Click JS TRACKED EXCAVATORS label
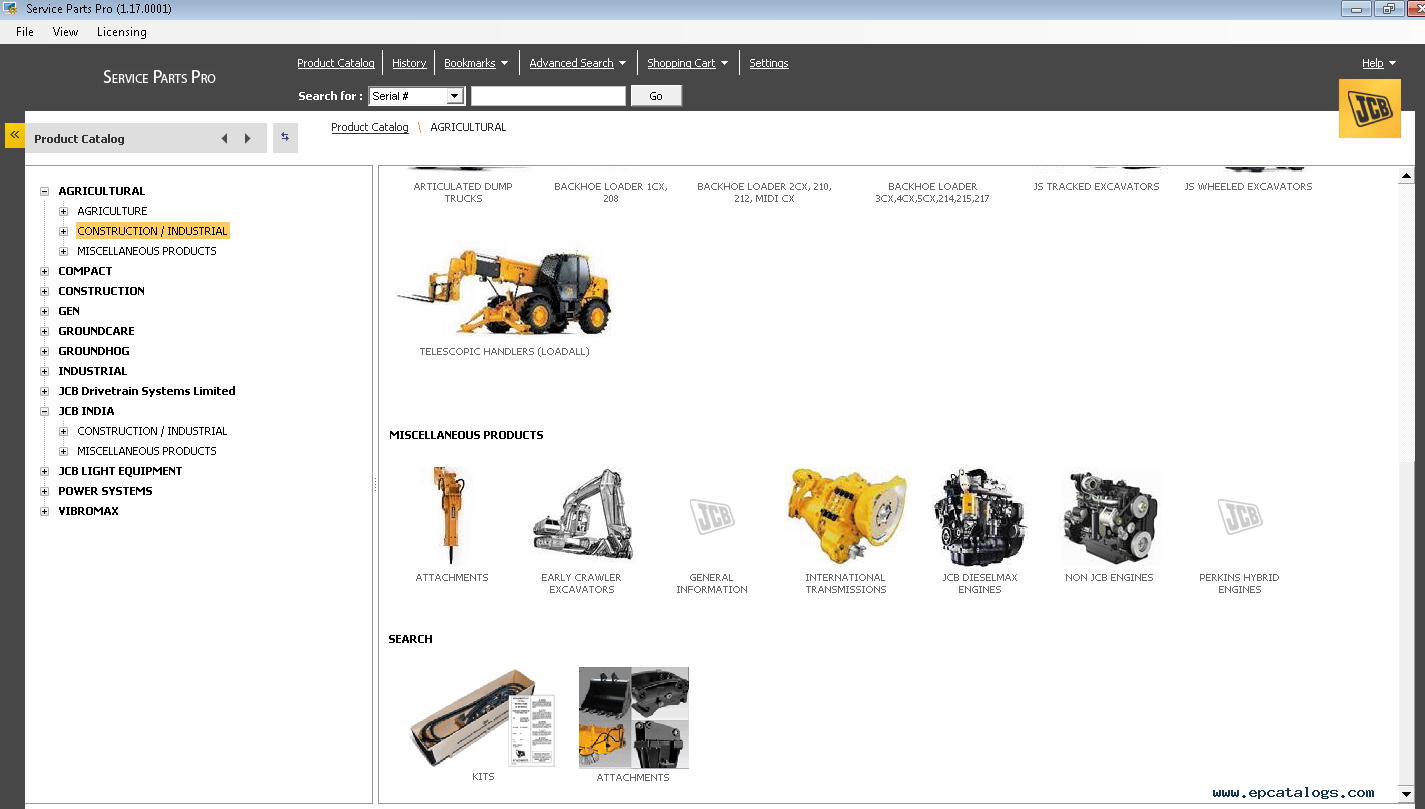1425x809 pixels. (x=1097, y=186)
